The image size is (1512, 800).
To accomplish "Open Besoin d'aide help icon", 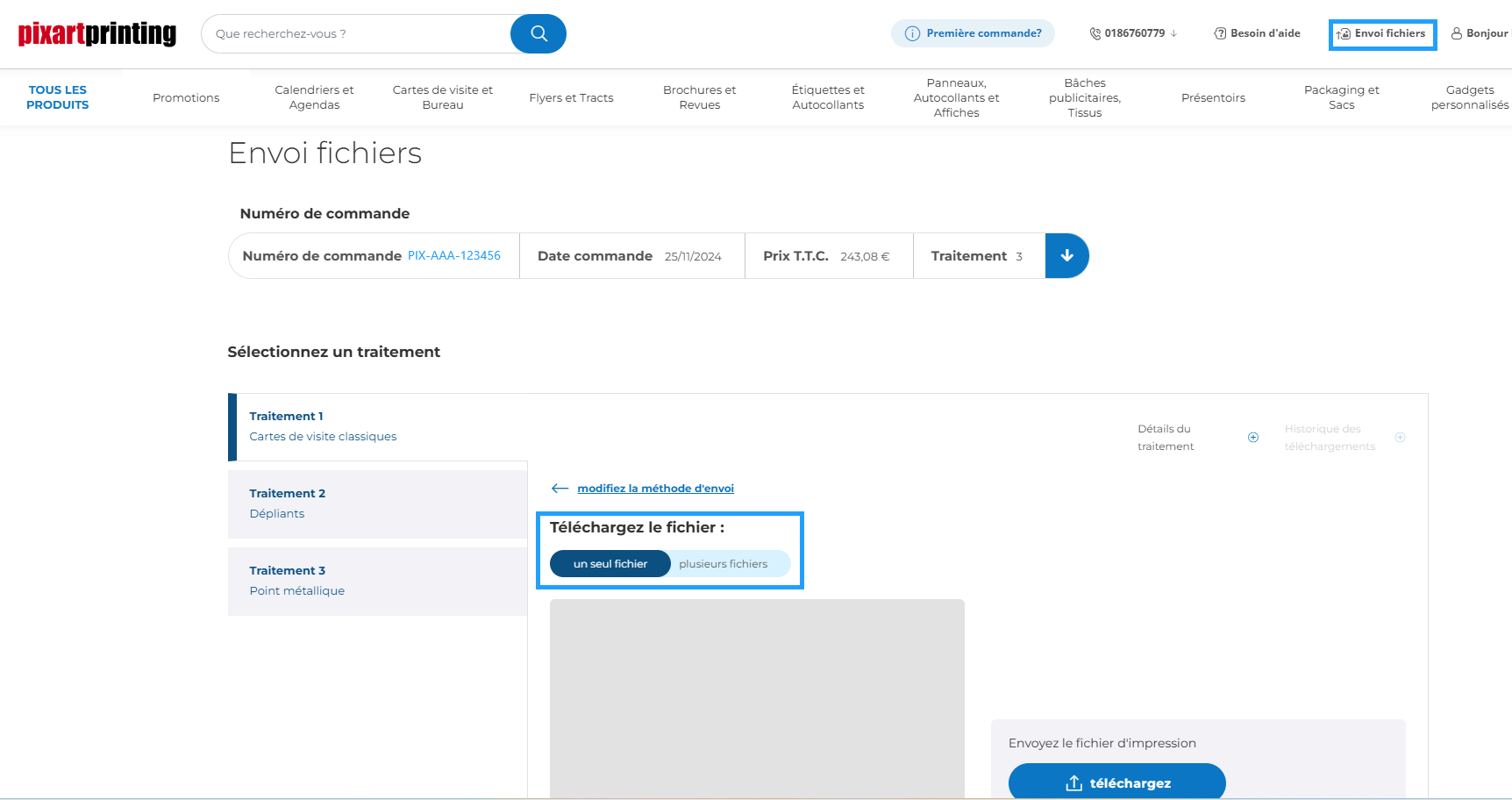I will (x=1220, y=33).
